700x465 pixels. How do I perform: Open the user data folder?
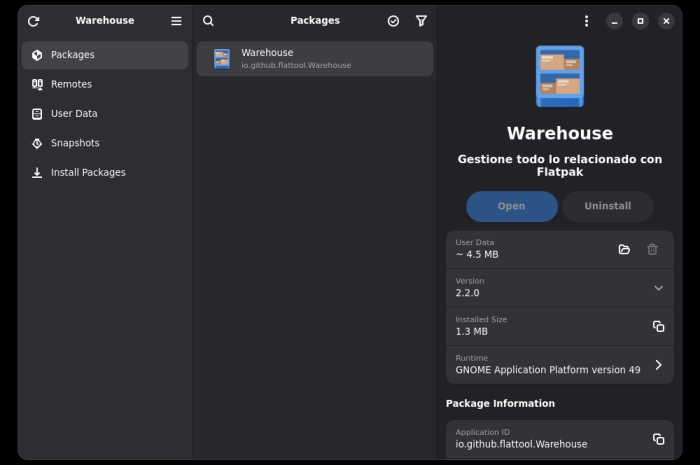tap(624, 249)
